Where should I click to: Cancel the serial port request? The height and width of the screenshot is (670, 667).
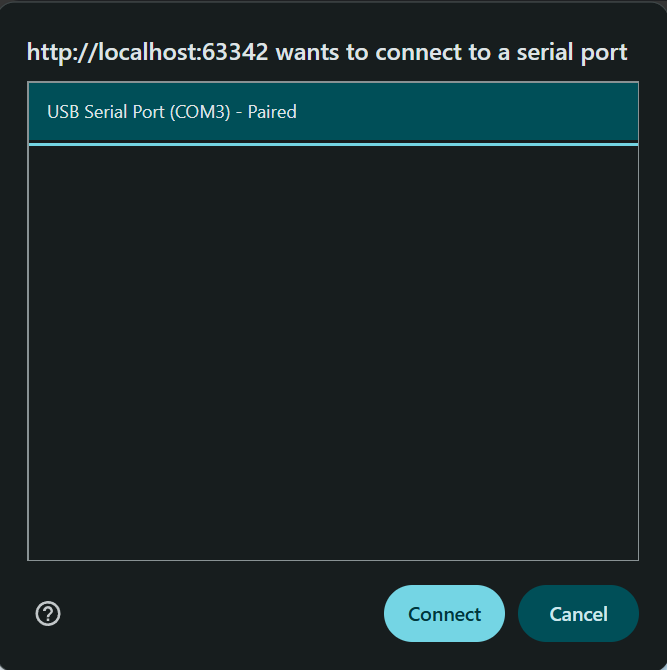tap(578, 613)
